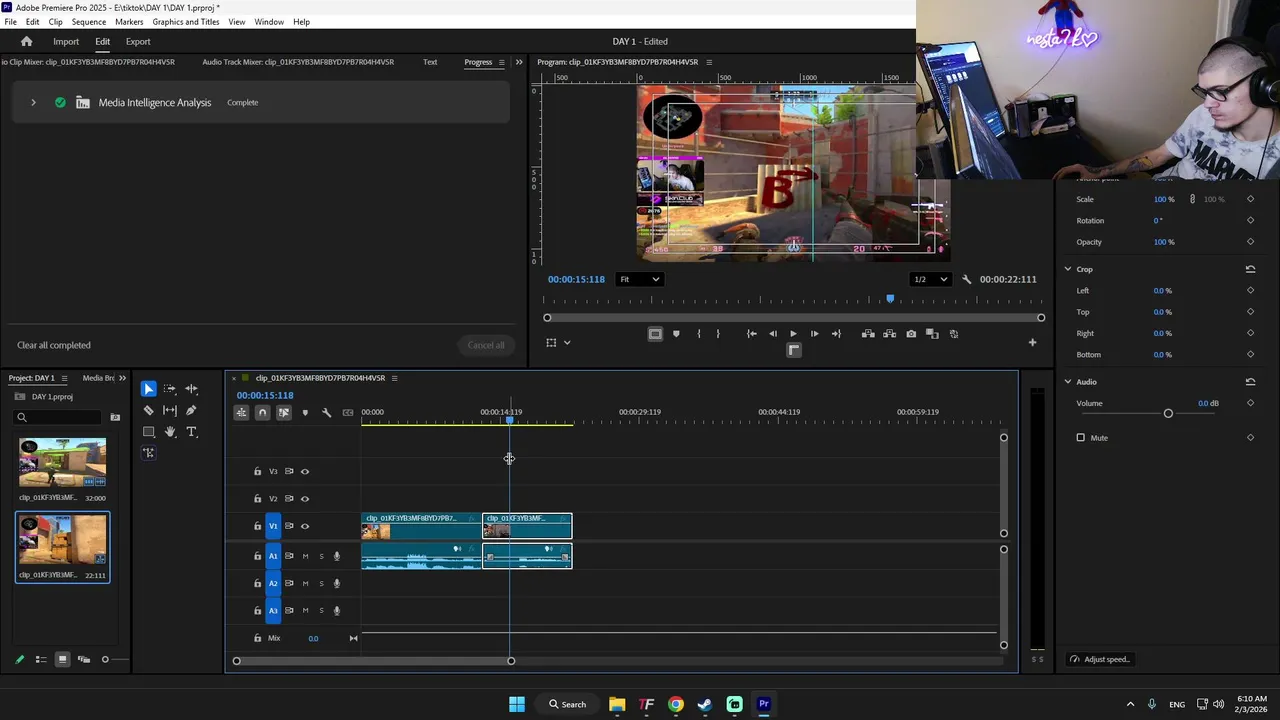The height and width of the screenshot is (720, 1280).
Task: Show more panel tabs overflow chevrons
Action: pos(518,62)
